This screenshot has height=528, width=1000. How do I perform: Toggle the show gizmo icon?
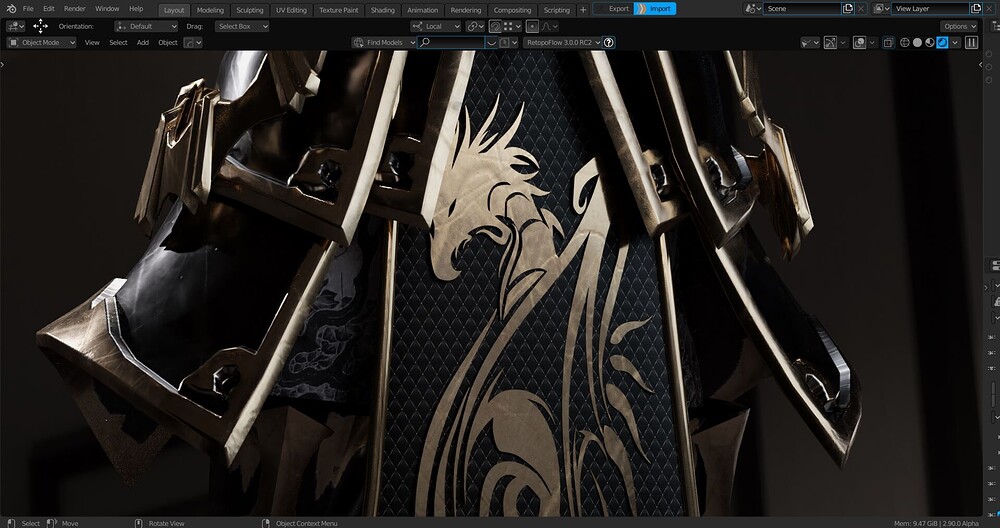[x=830, y=43]
